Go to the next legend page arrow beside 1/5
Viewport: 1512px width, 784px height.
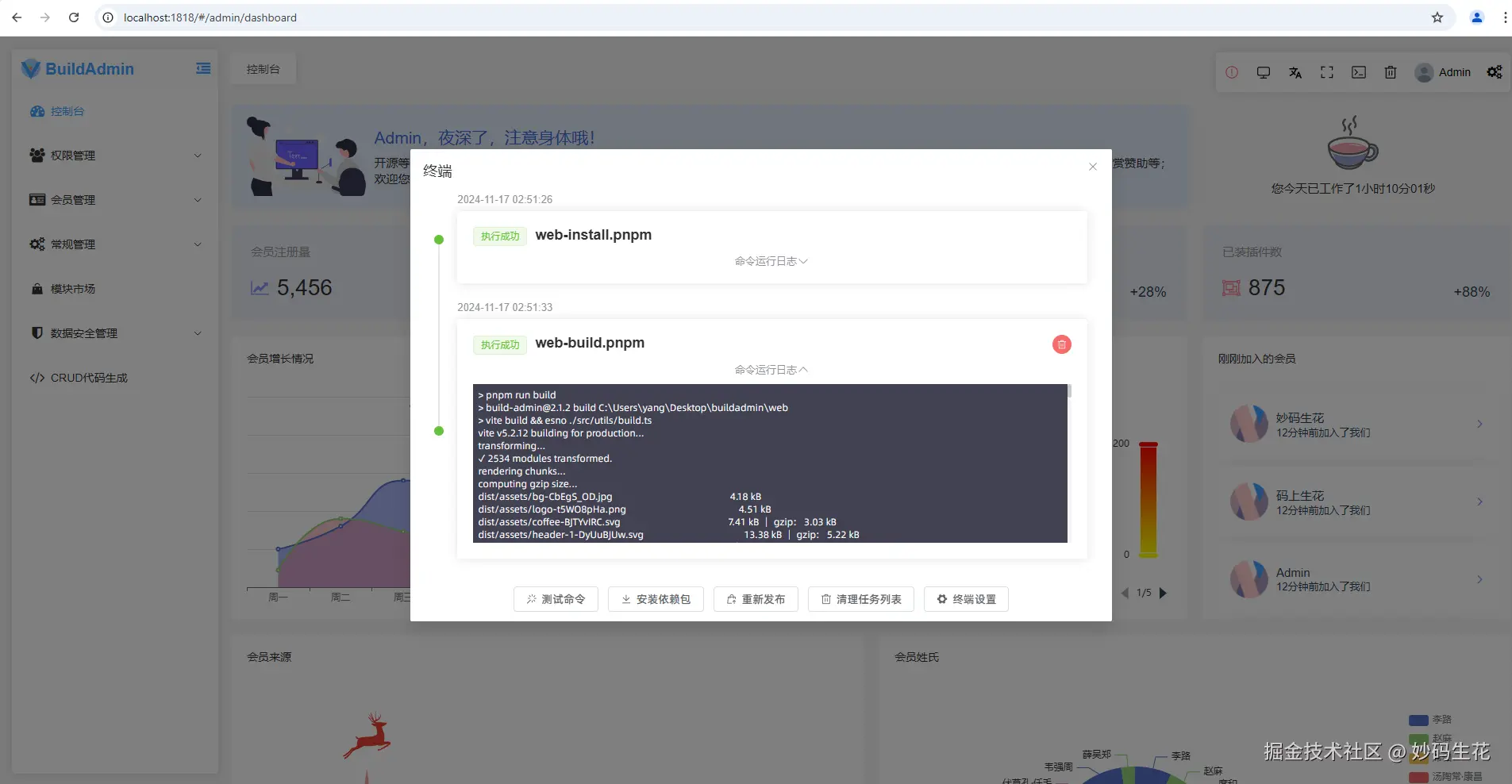1163,593
